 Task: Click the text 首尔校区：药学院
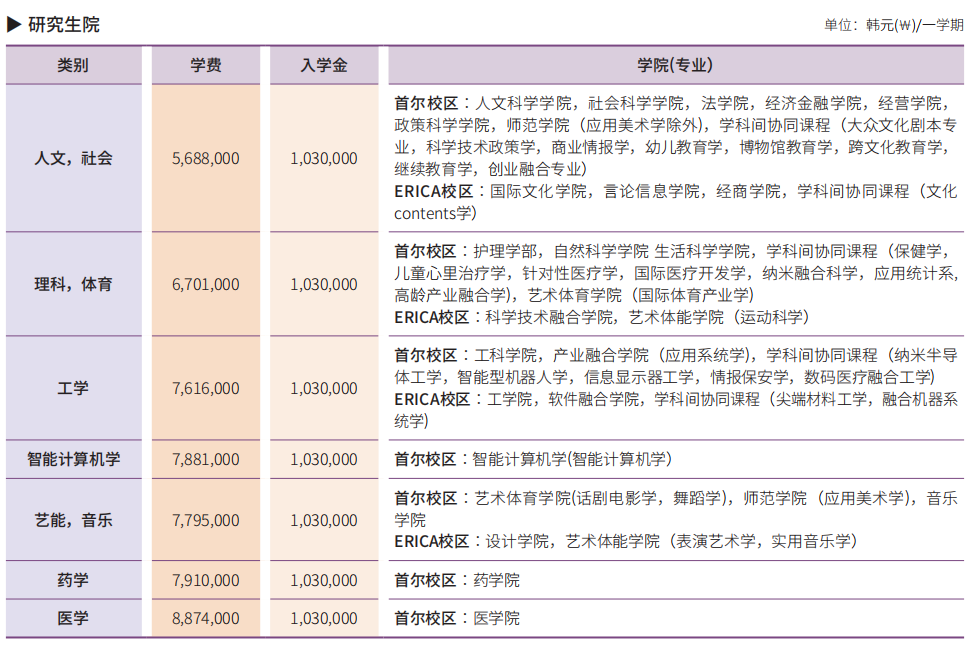(457, 580)
